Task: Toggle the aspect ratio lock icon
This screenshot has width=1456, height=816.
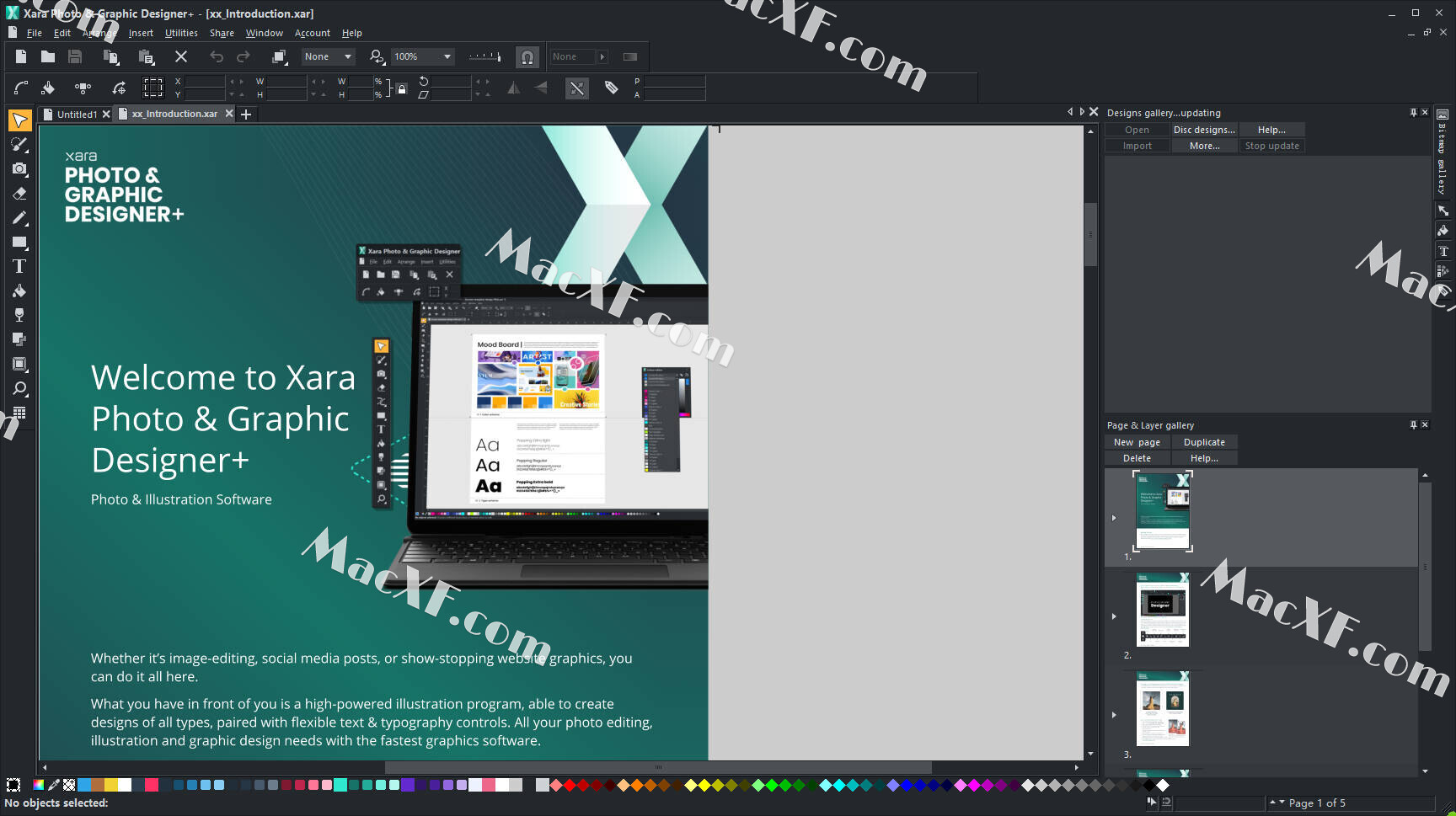Action: coord(402,88)
